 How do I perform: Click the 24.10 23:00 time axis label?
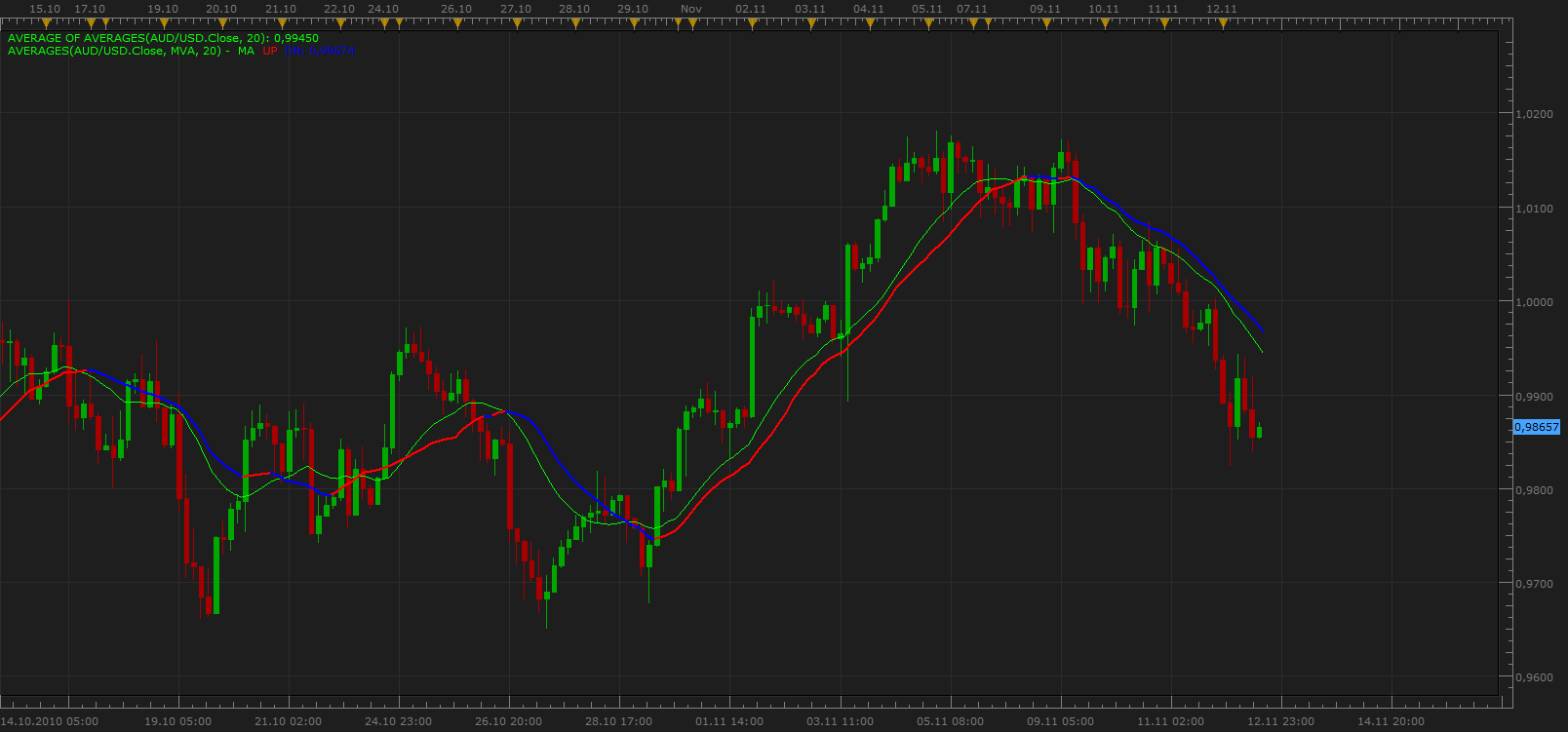[398, 721]
